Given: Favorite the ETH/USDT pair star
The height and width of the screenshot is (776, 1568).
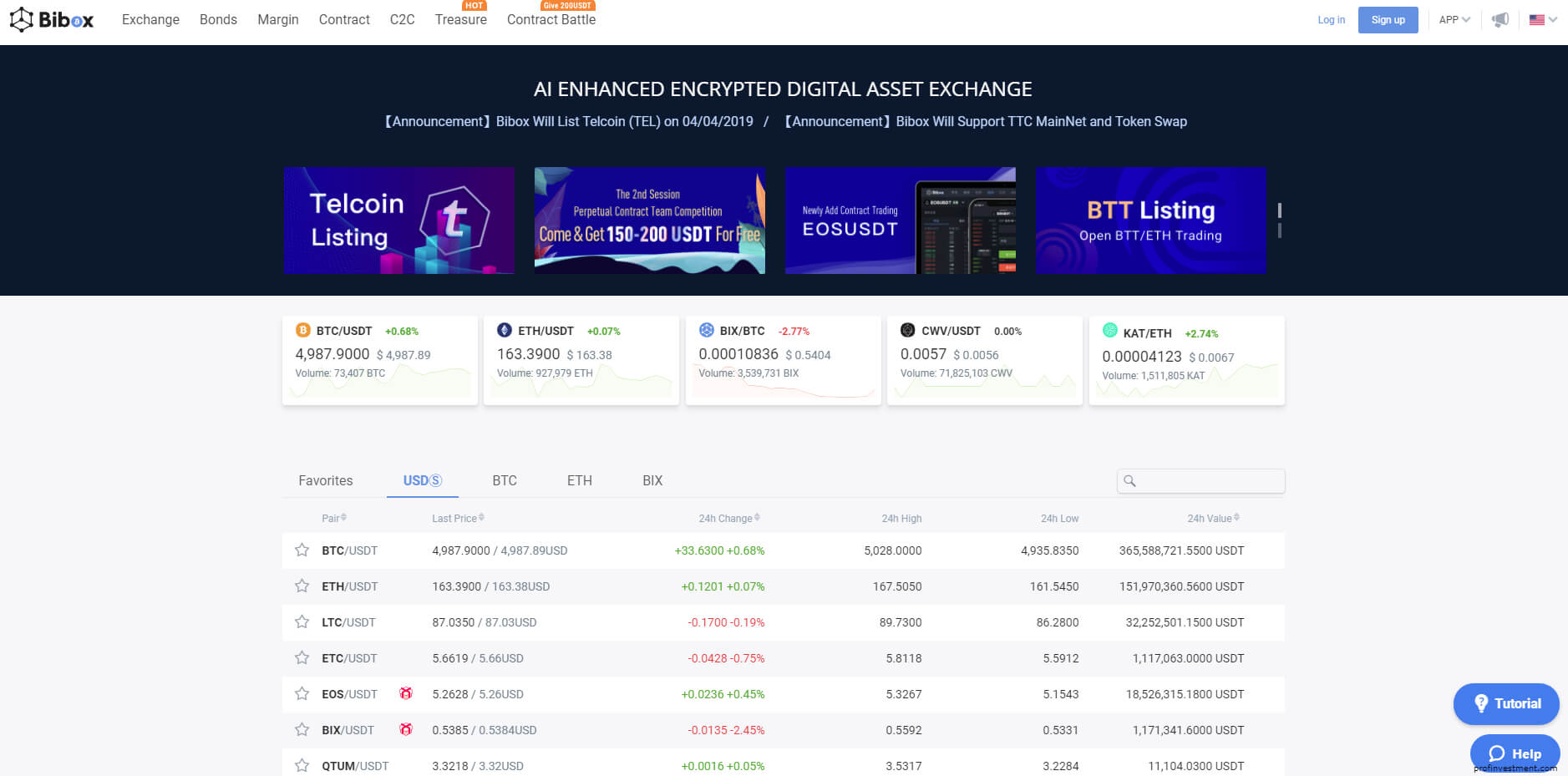Looking at the screenshot, I should coord(302,586).
